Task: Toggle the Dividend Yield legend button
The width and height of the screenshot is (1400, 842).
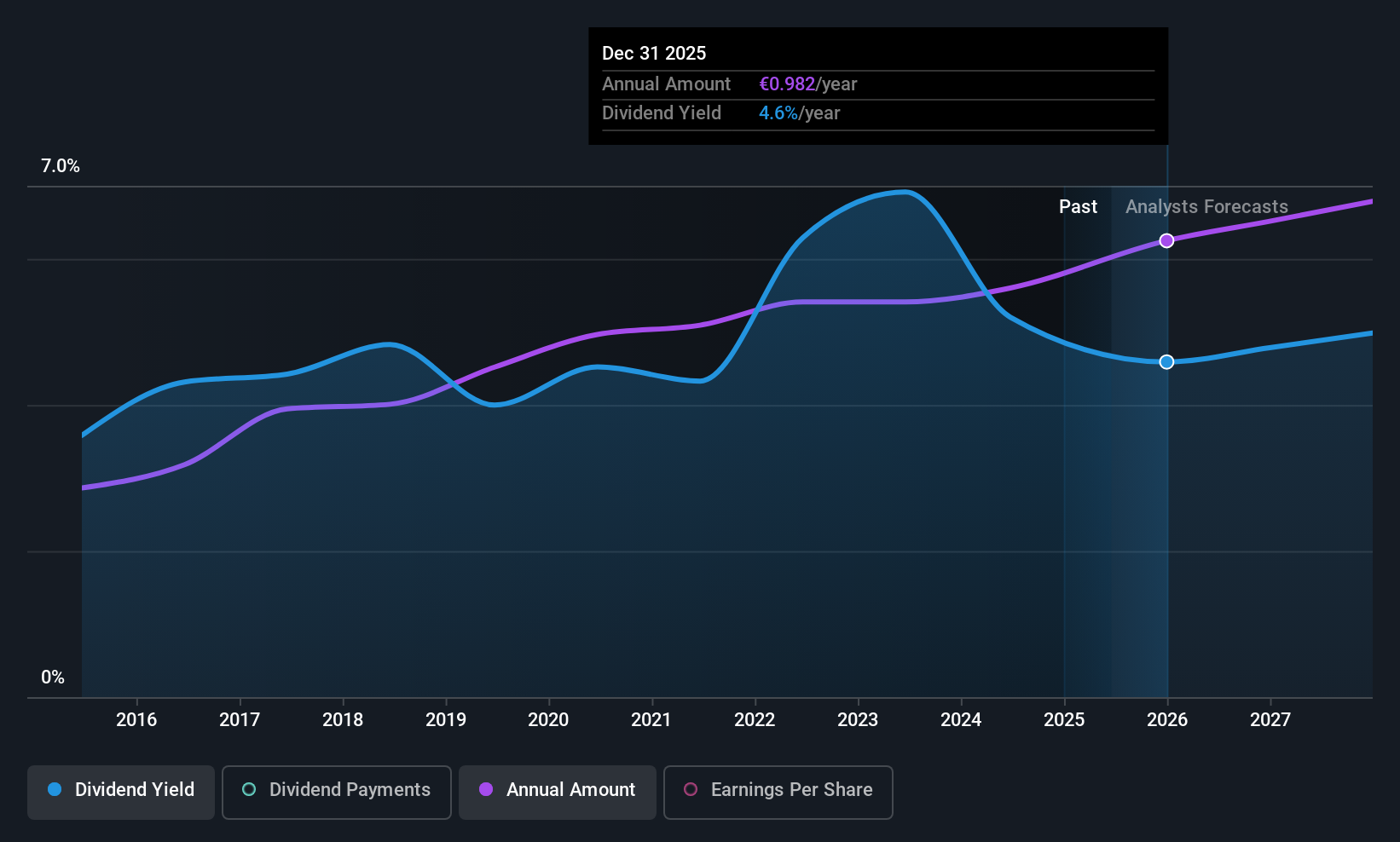Action: point(121,793)
